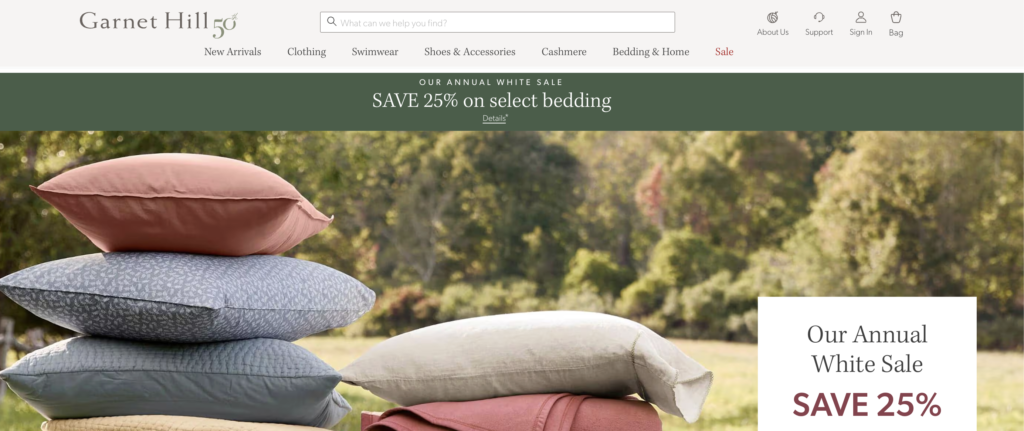Select Swimwear in navigation
The image size is (1024, 431).
[x=375, y=52]
